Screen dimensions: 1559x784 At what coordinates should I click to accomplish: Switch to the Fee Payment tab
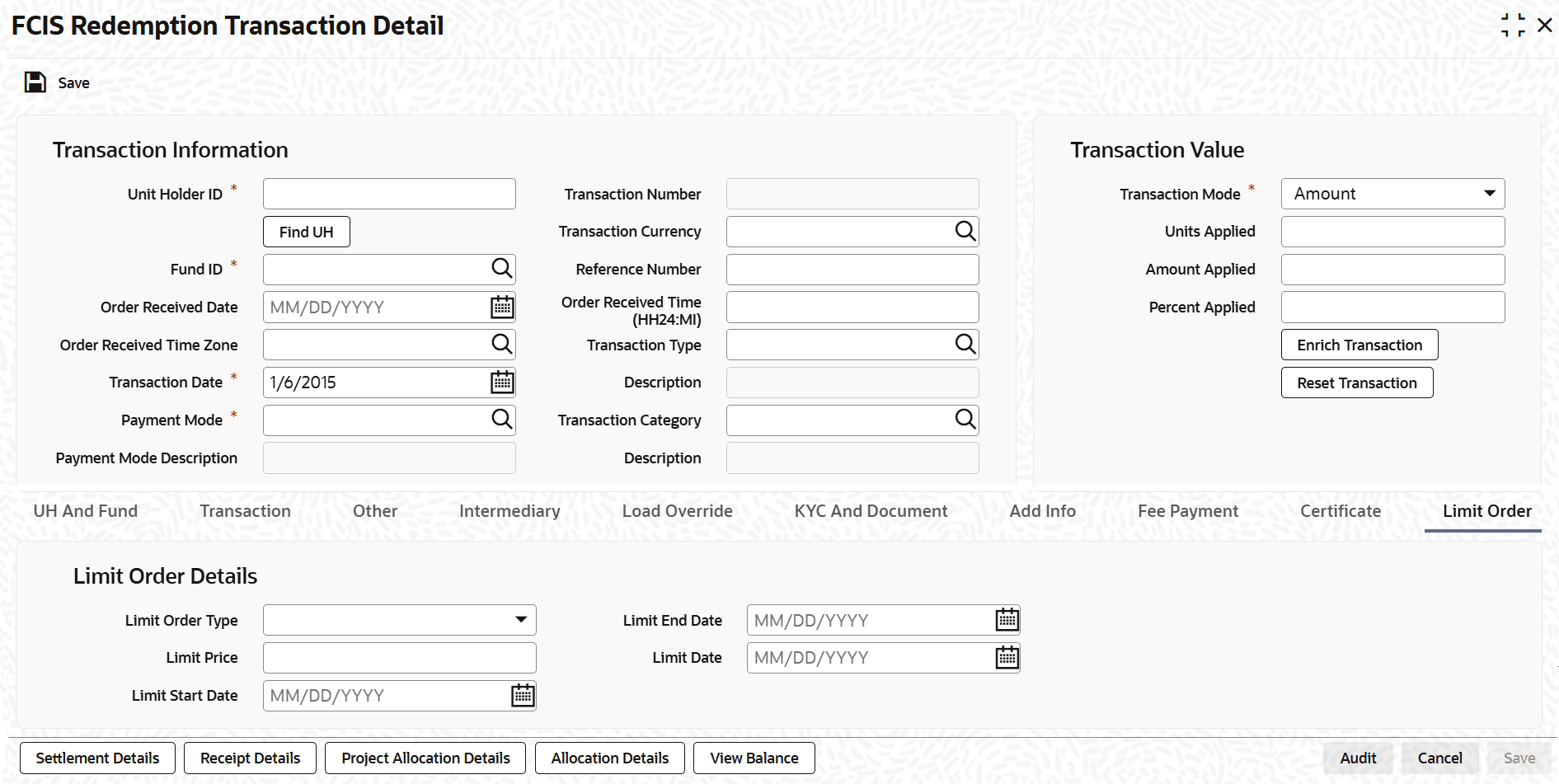point(1188,511)
